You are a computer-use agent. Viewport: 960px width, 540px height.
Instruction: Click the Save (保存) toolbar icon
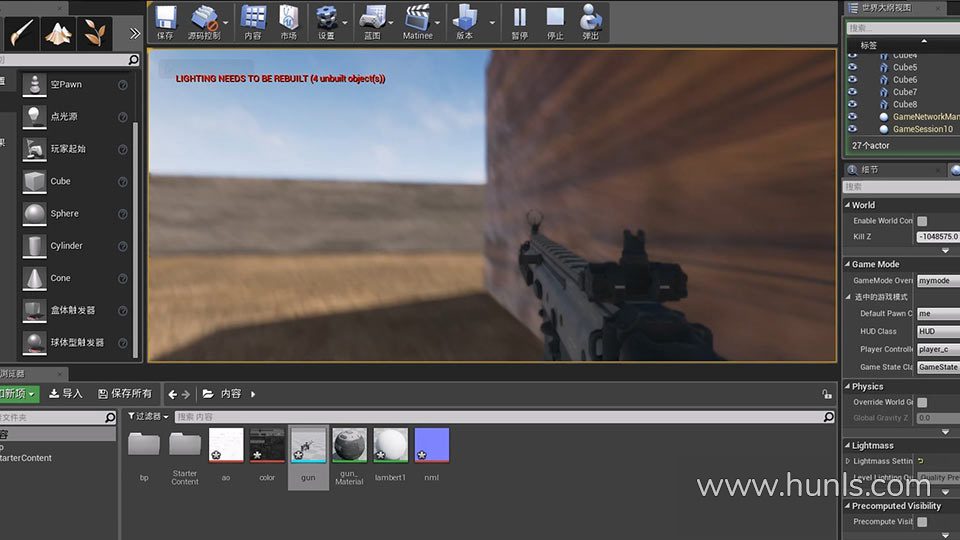click(165, 22)
